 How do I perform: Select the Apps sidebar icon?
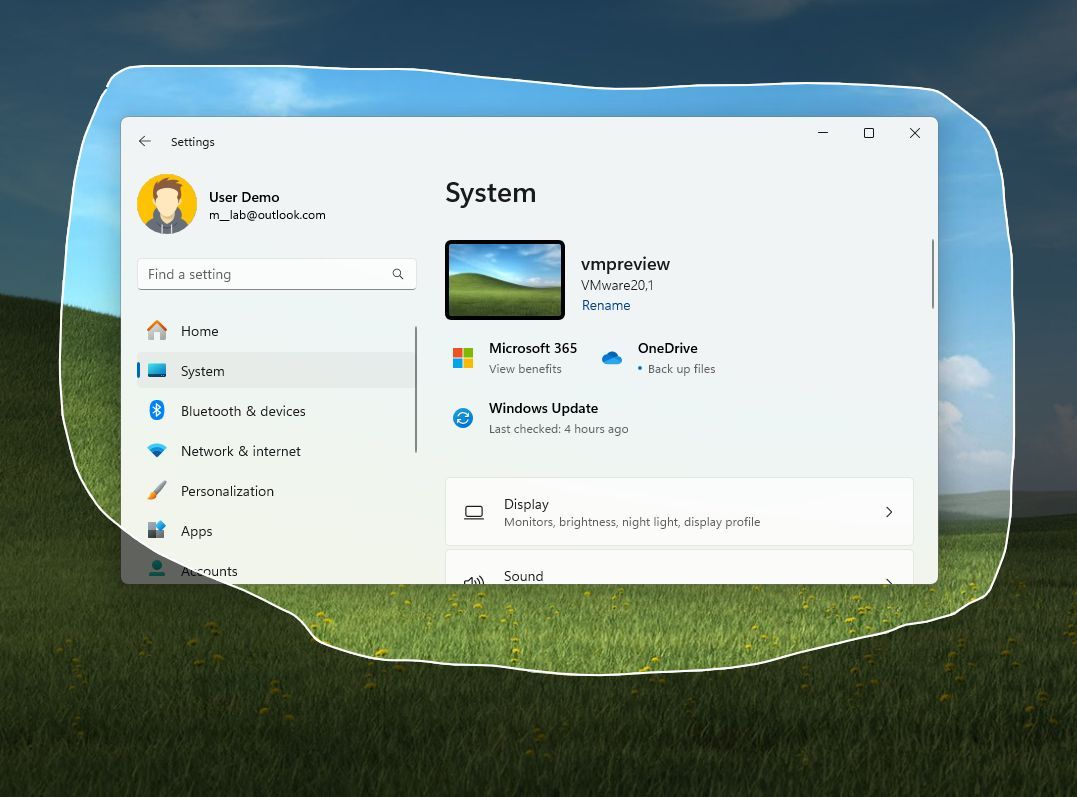158,530
